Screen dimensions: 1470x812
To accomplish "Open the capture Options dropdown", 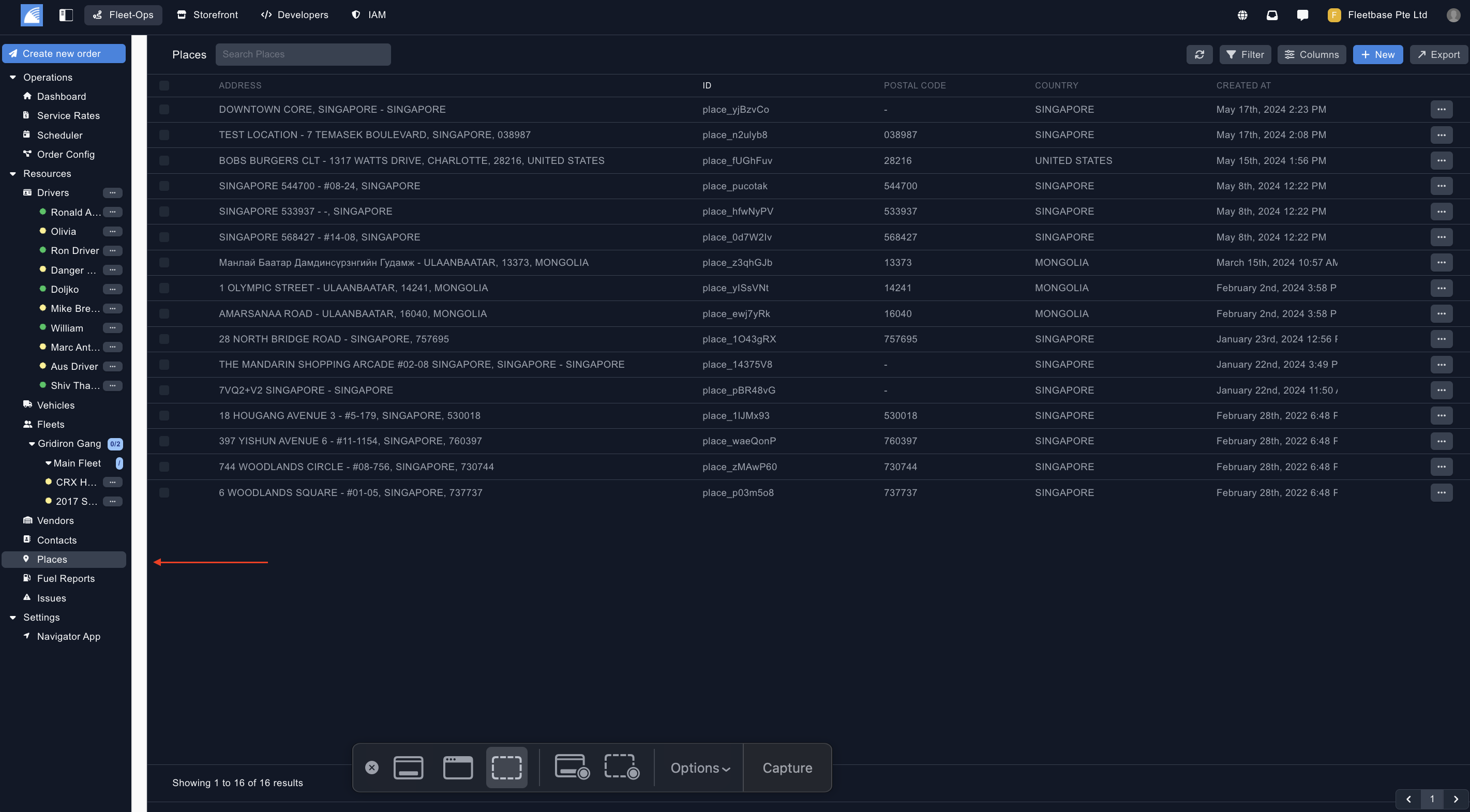I will click(700, 768).
